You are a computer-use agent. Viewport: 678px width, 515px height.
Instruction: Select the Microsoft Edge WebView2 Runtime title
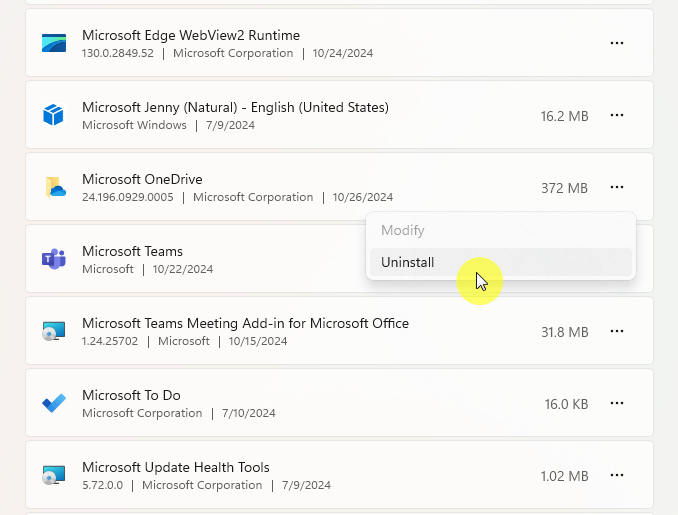point(191,35)
